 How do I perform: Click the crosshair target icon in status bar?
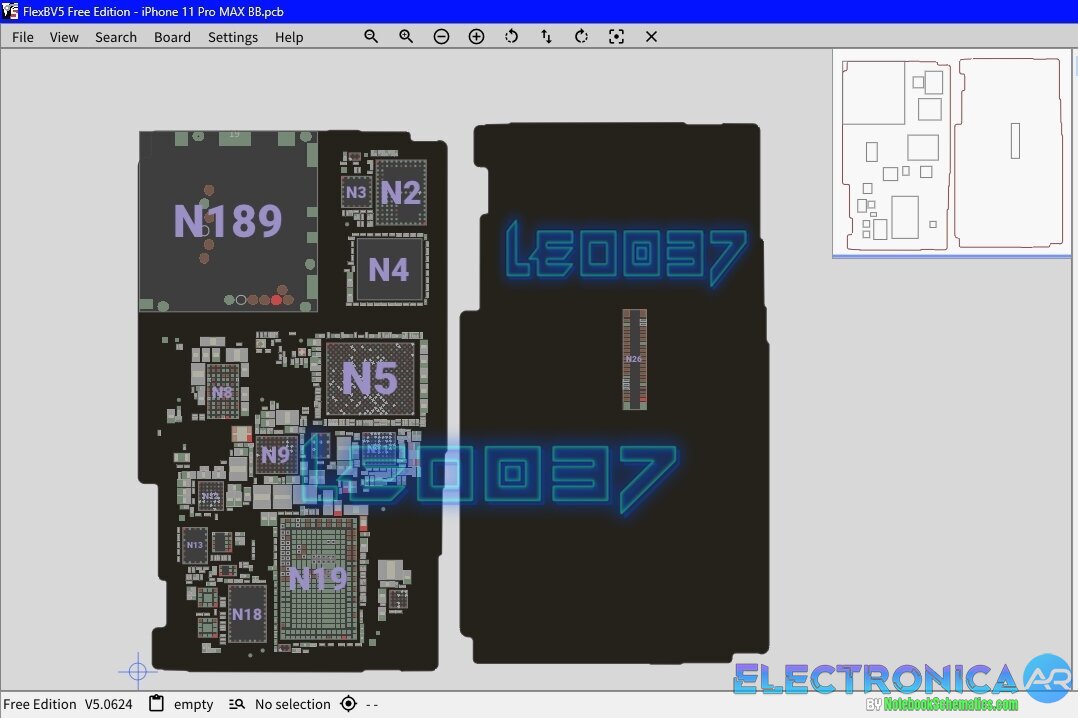pos(348,704)
